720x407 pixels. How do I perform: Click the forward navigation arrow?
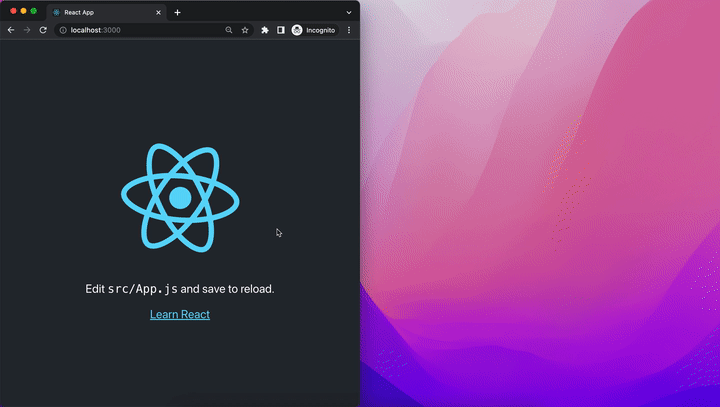pos(27,30)
